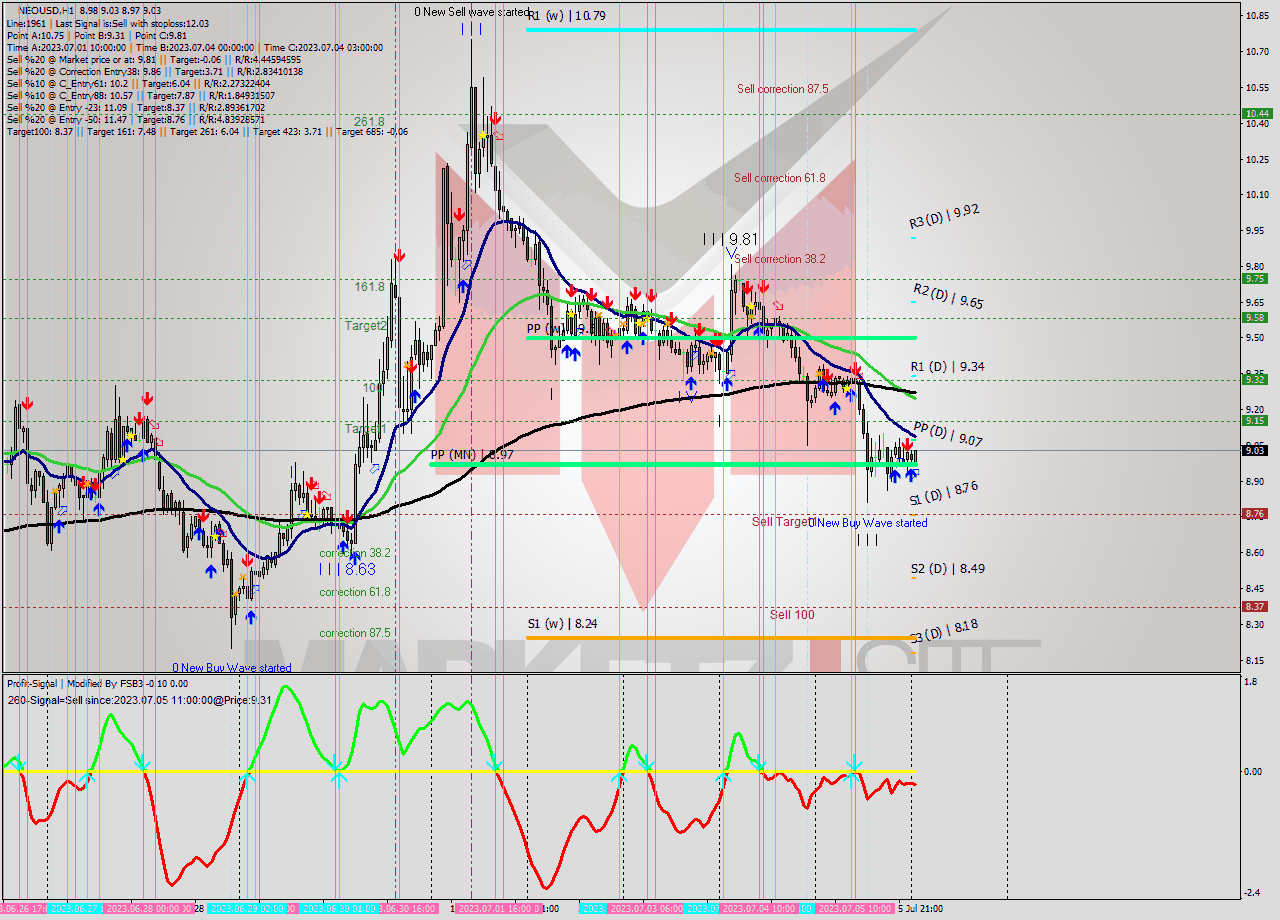Select the 'PP (D) | 9.07' pivot label
The width and height of the screenshot is (1280, 920).
coord(948,434)
